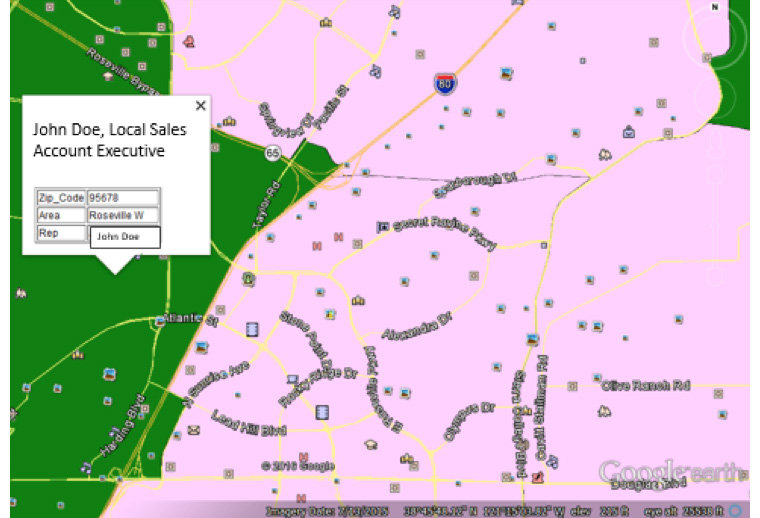760x518 pixels.
Task: Click the green golf icon by Taylor Rd
Action: coord(249,279)
